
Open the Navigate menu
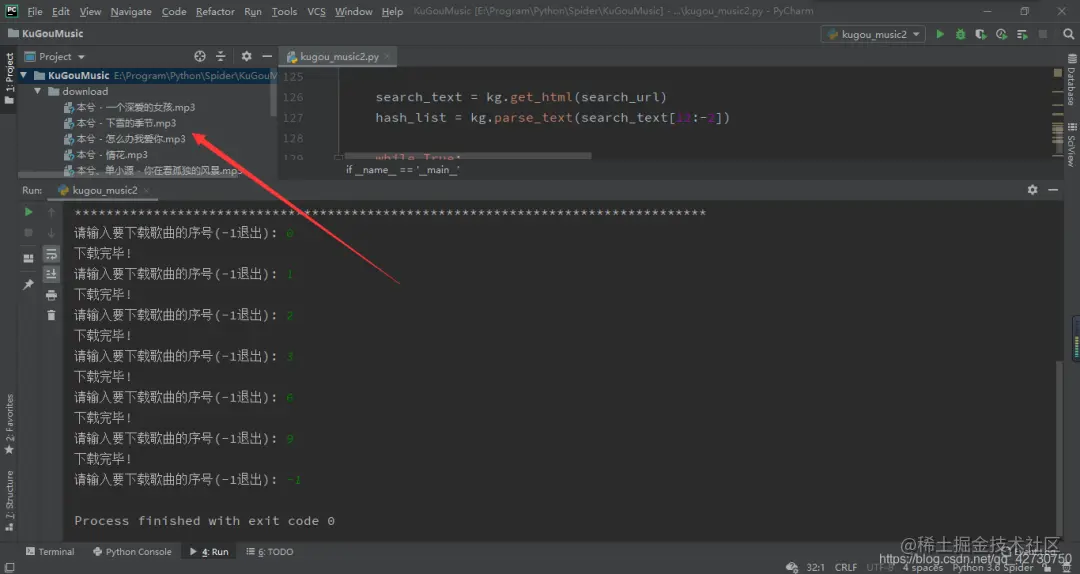click(x=131, y=12)
